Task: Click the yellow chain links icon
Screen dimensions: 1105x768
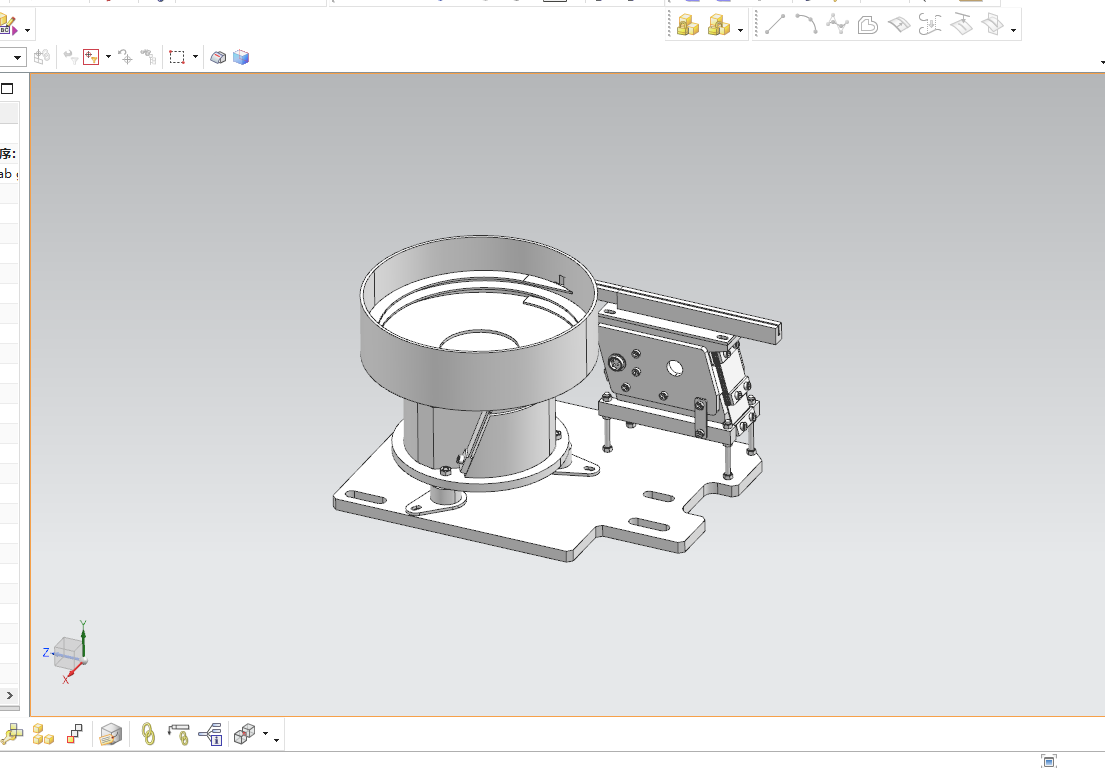Action: pos(148,735)
